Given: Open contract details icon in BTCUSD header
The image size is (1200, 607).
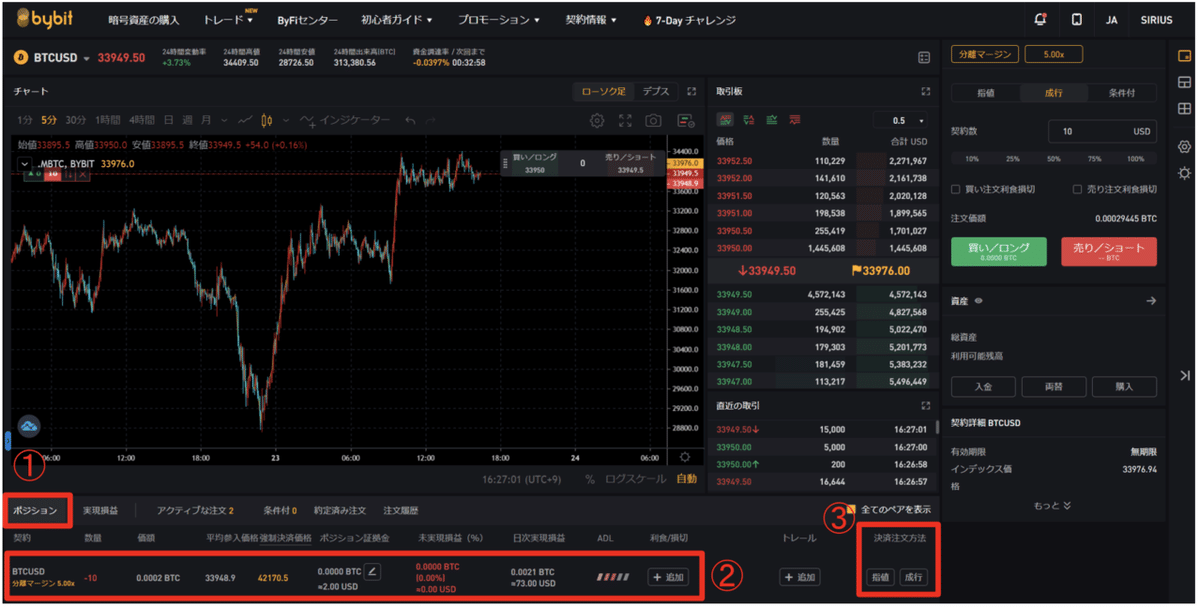Looking at the screenshot, I should click(924, 58).
